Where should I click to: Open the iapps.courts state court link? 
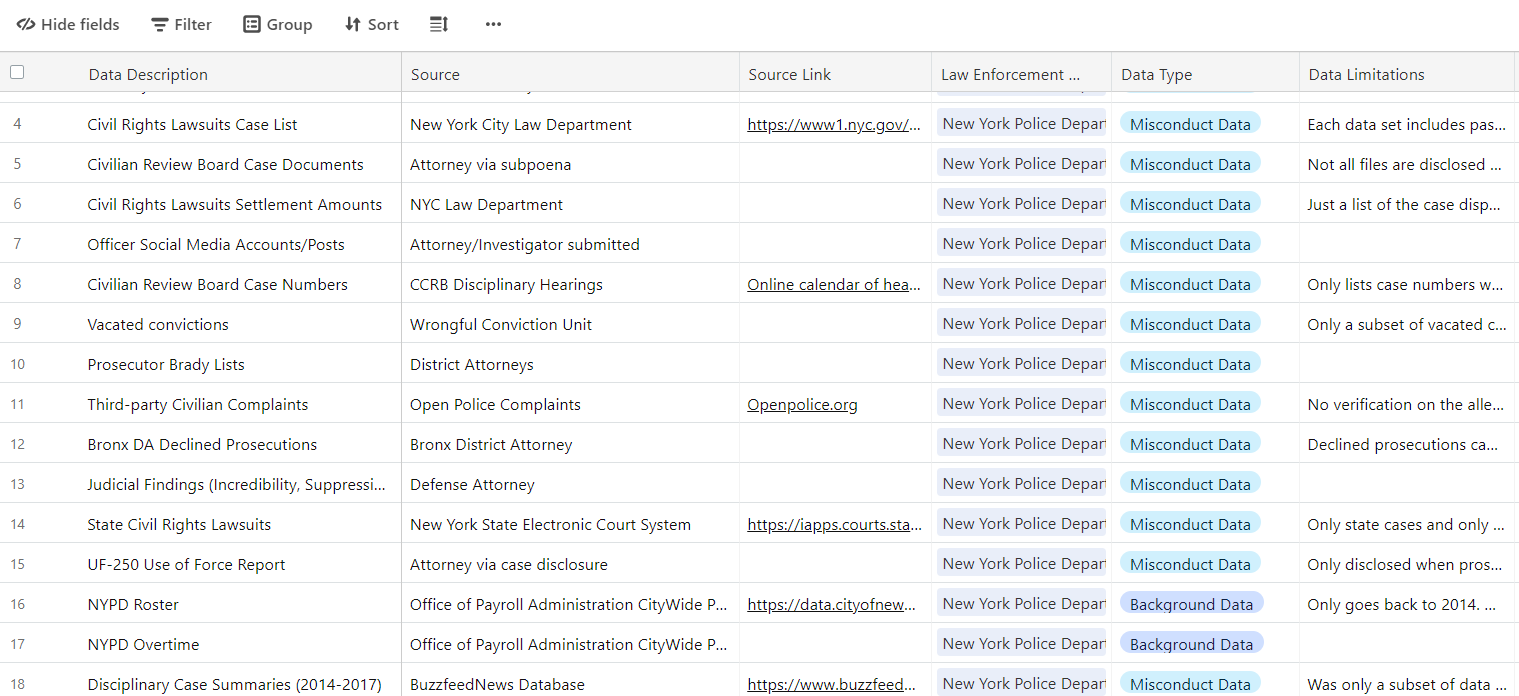point(834,524)
